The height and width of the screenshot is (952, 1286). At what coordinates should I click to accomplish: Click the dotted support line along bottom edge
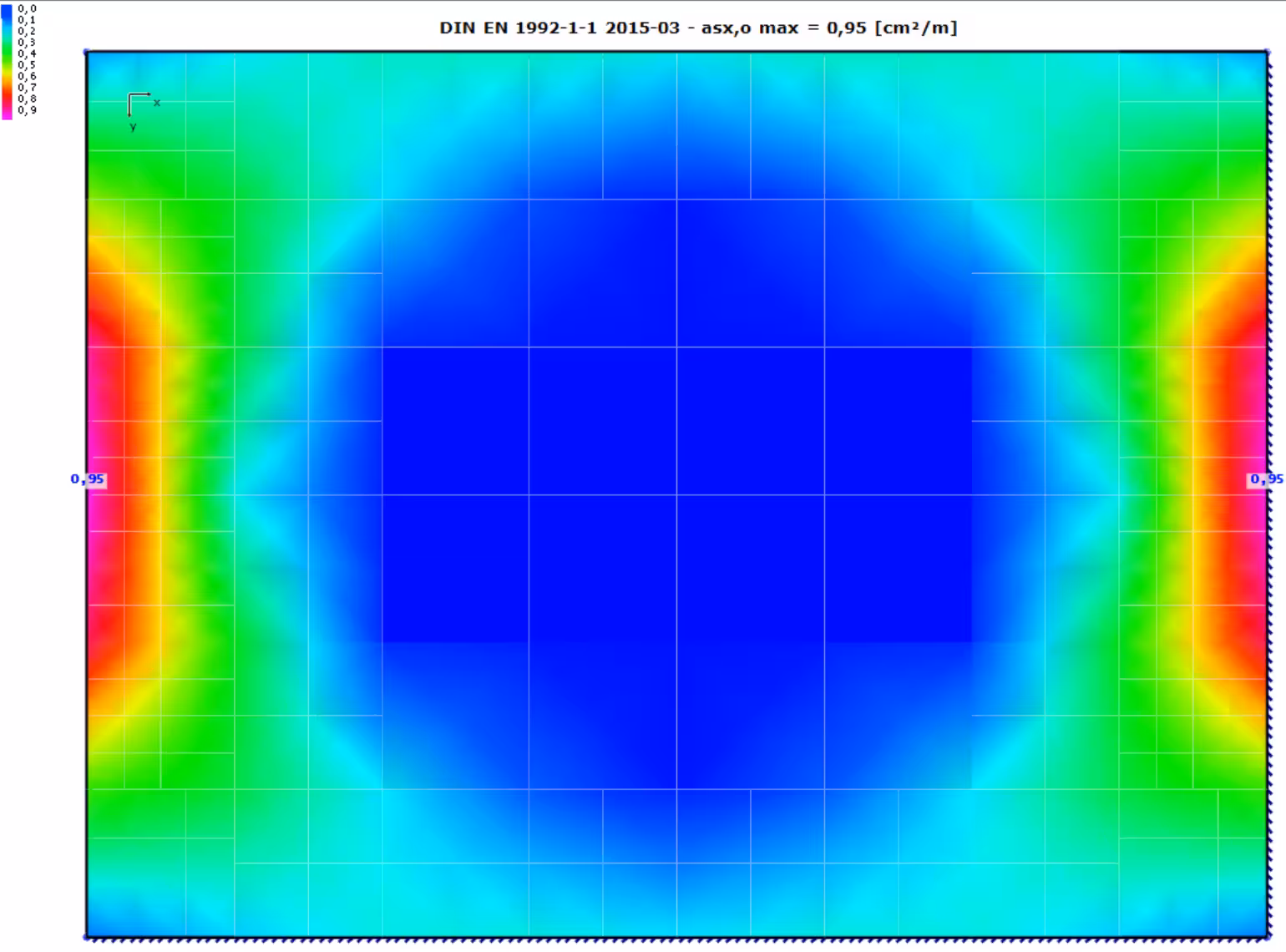676,939
